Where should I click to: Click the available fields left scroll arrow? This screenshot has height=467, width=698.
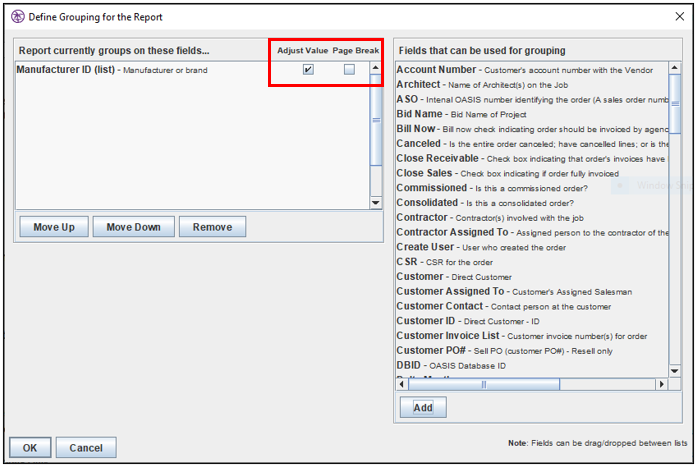click(402, 384)
